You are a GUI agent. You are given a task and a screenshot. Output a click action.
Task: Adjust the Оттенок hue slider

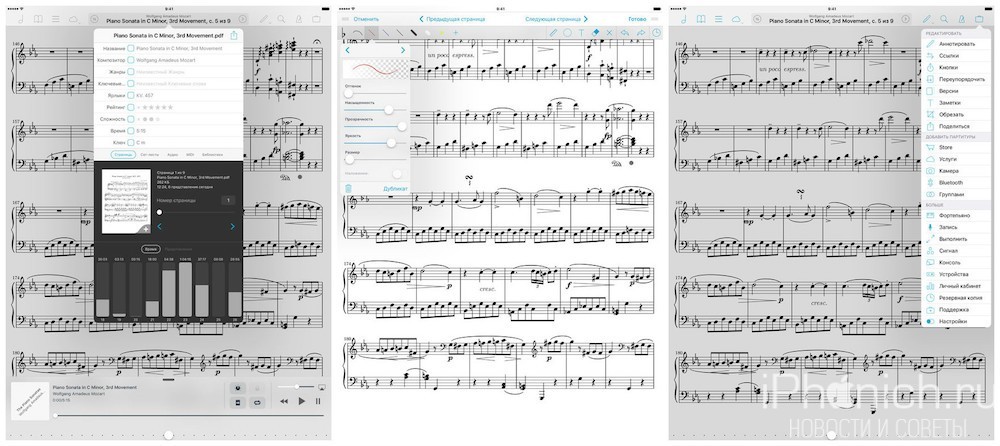(x=376, y=93)
